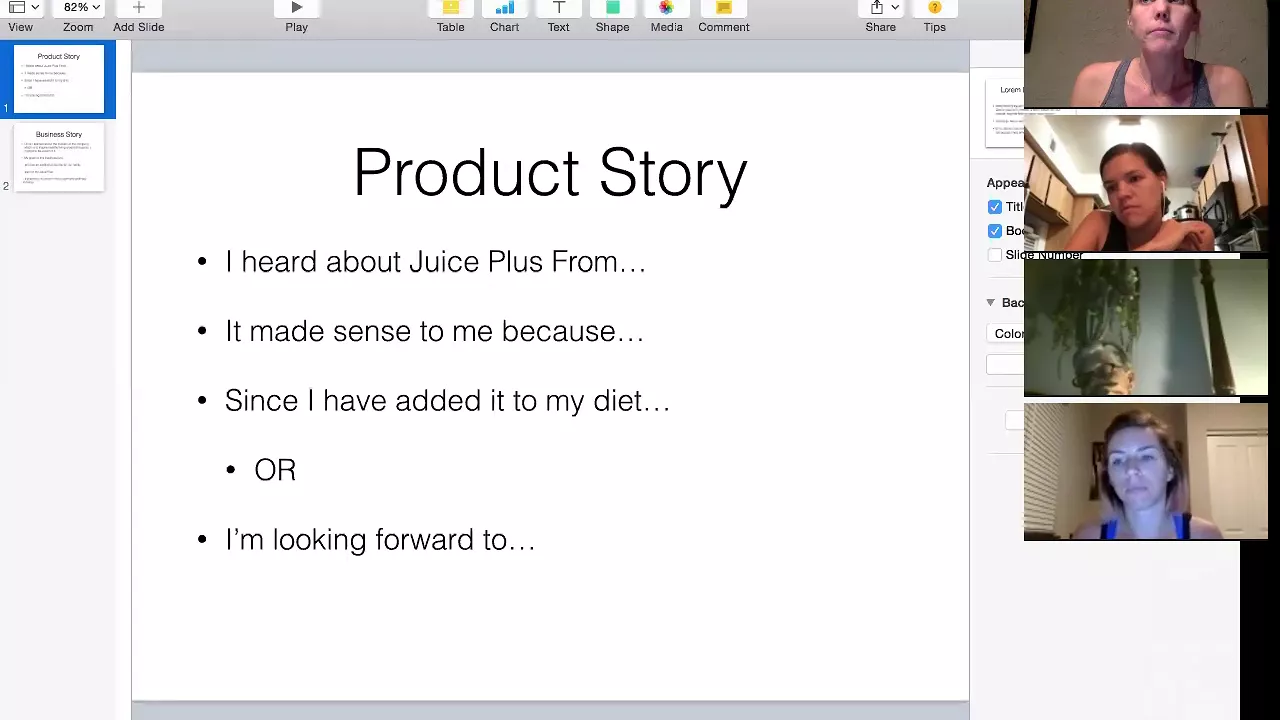
Task: Start slideshow with the Play button
Action: click(x=296, y=7)
